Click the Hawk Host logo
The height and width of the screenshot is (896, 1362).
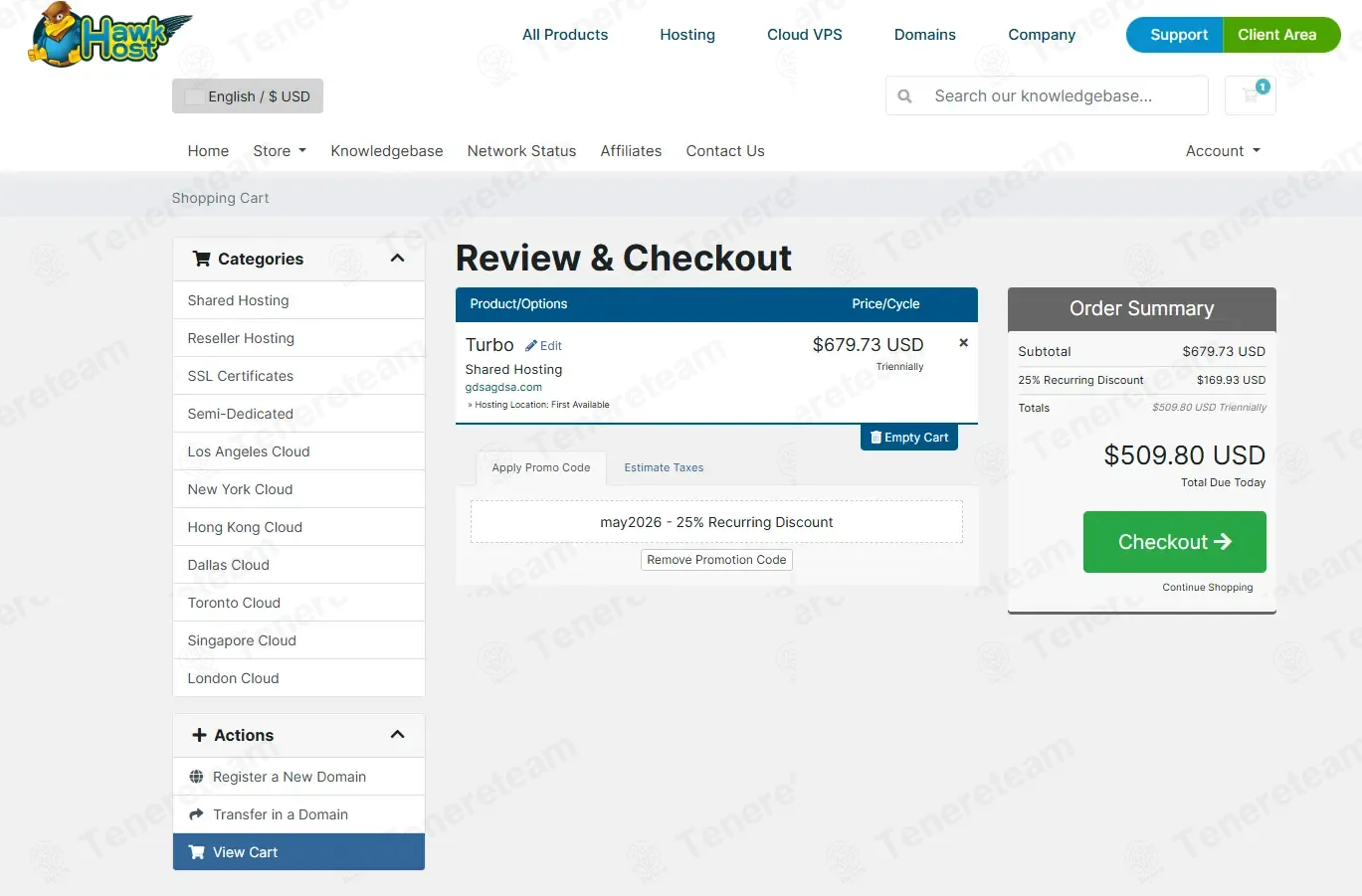click(x=109, y=35)
